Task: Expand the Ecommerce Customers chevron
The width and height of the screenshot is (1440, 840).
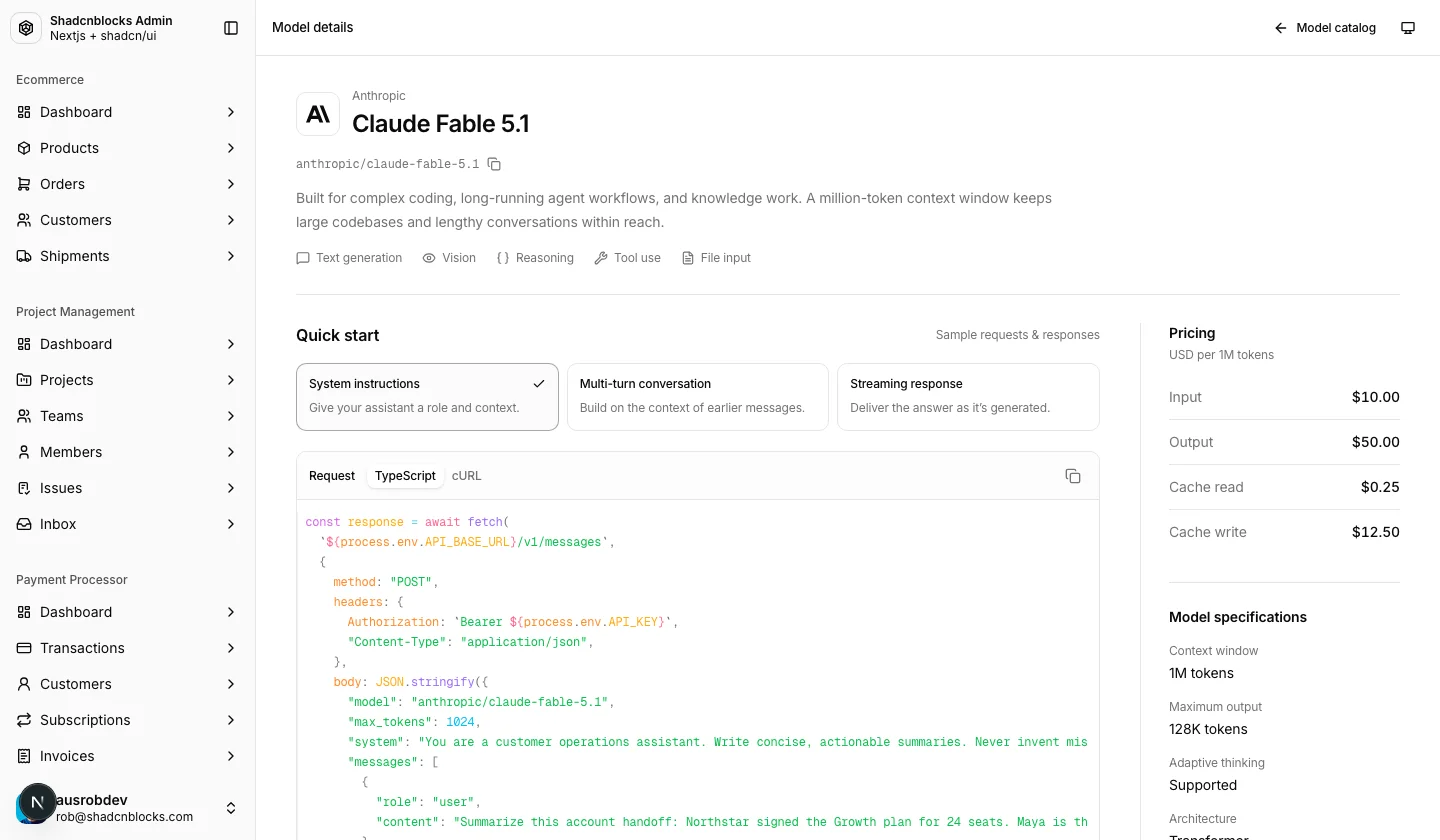Action: click(x=231, y=220)
